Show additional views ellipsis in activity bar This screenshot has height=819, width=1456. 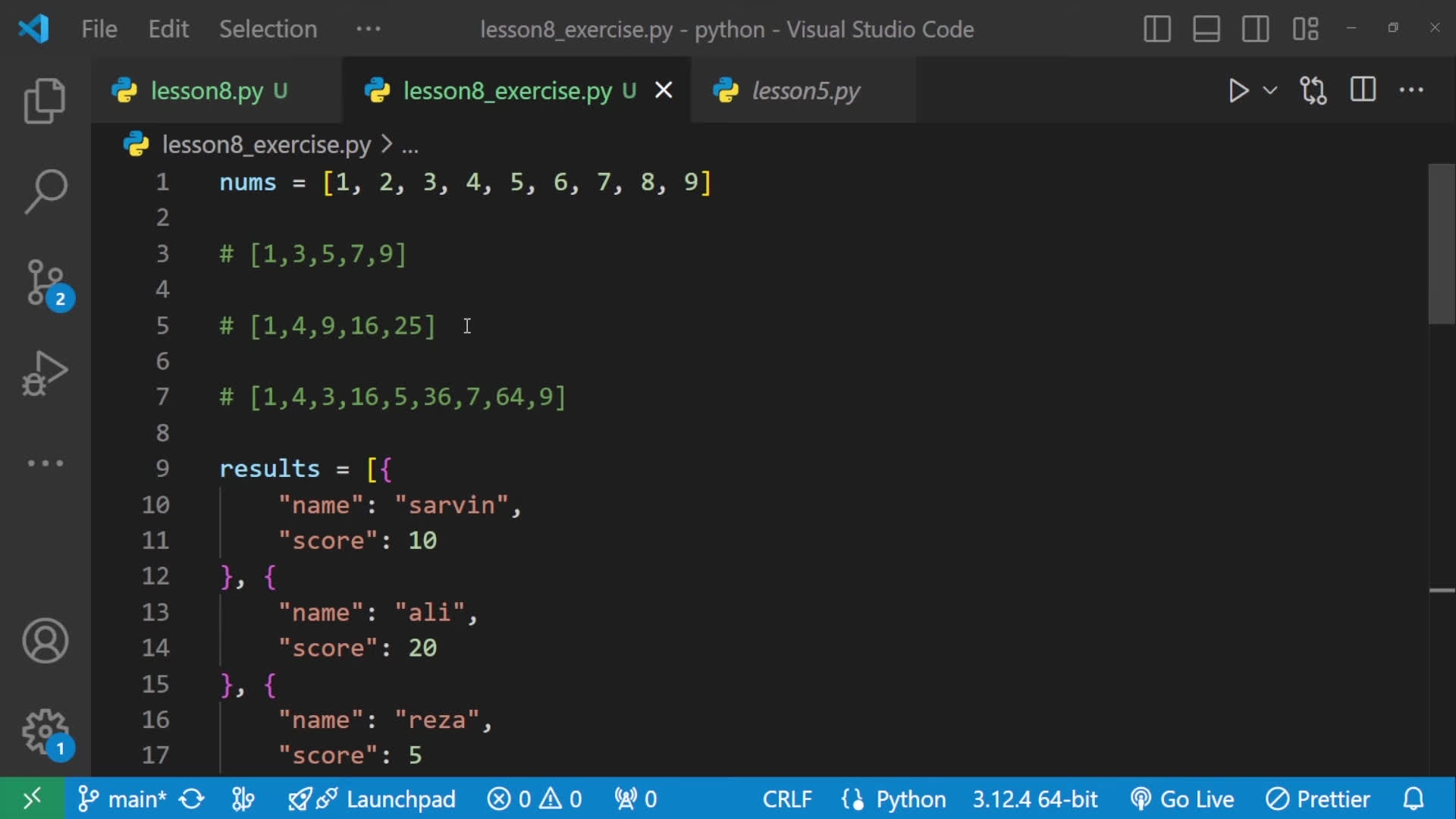[45, 463]
